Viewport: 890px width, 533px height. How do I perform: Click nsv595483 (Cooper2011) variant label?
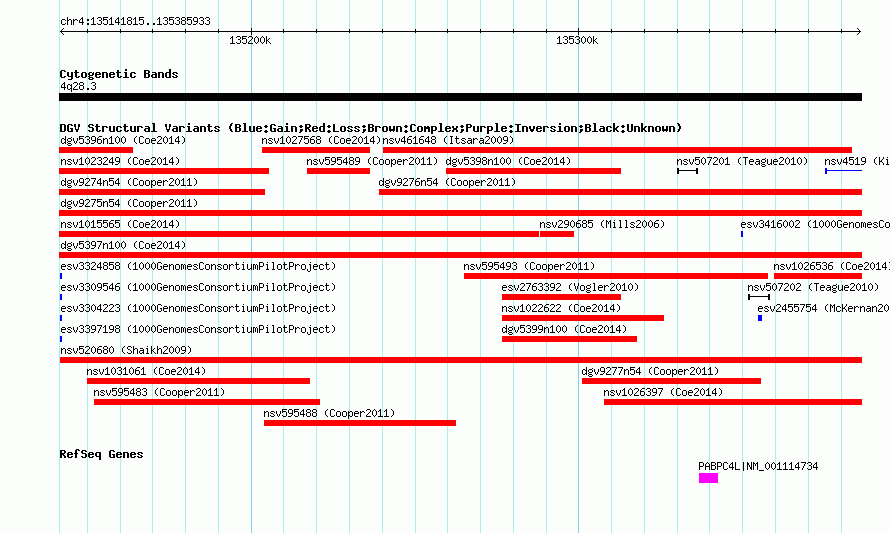pos(159,392)
